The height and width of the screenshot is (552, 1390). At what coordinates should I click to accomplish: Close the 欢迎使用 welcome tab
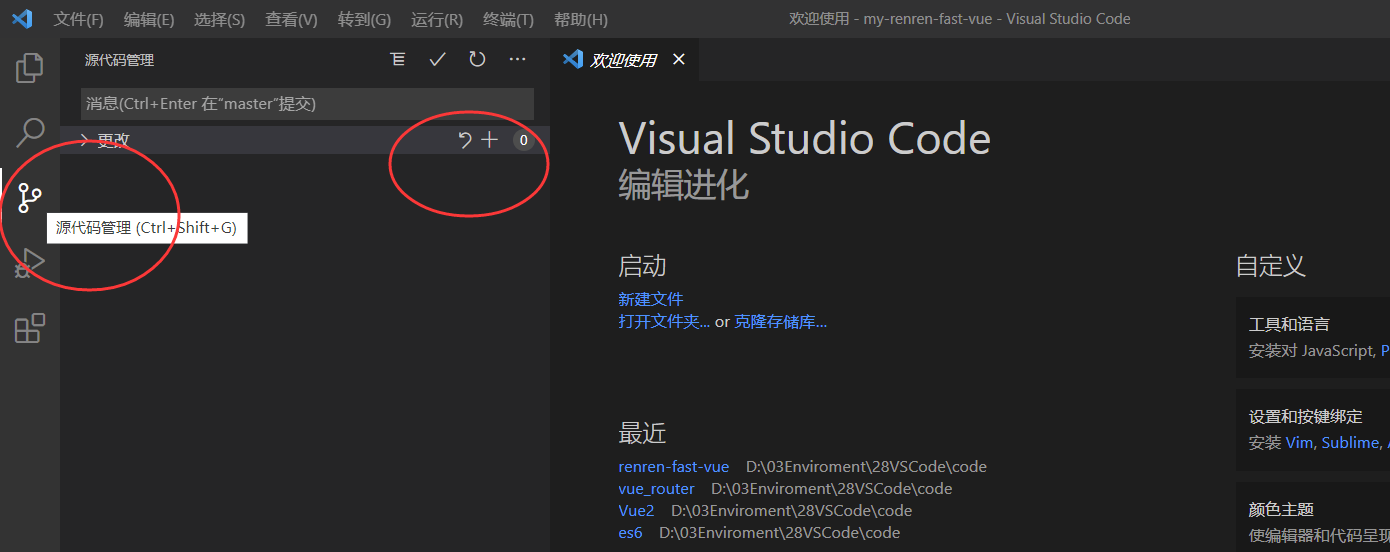(679, 60)
